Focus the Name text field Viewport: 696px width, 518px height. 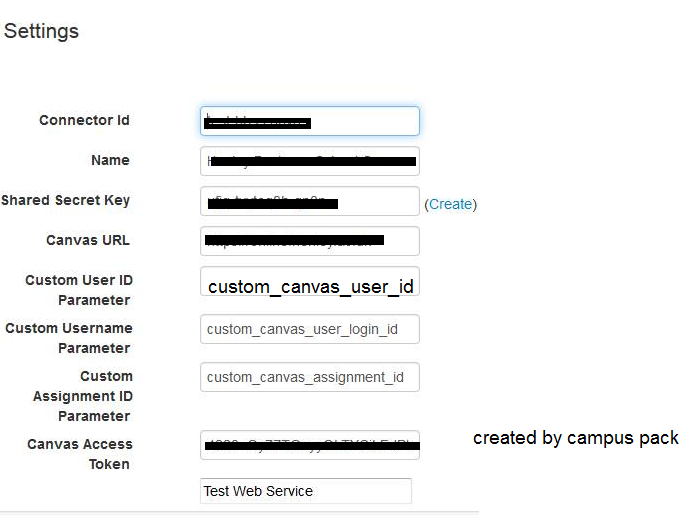click(x=309, y=161)
